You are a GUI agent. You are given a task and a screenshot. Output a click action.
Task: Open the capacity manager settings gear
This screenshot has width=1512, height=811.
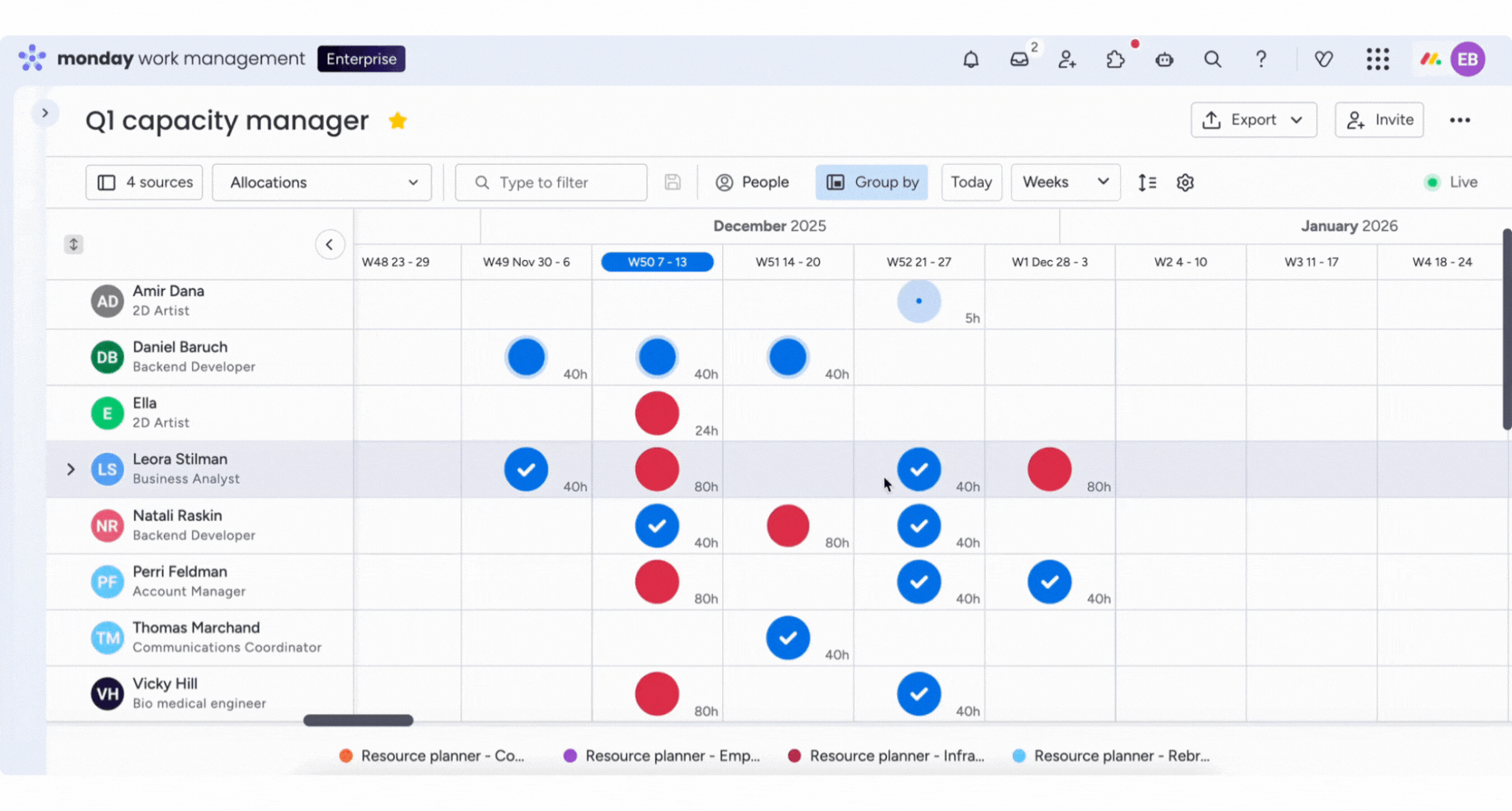(x=1185, y=182)
